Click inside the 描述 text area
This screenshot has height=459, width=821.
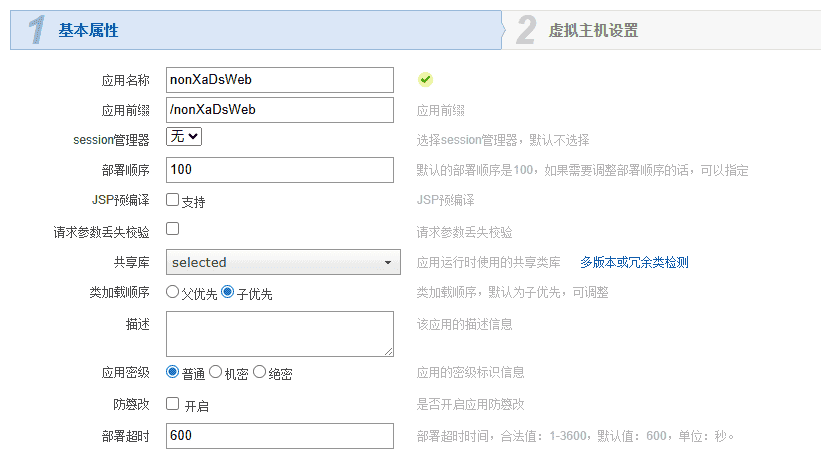[280, 333]
